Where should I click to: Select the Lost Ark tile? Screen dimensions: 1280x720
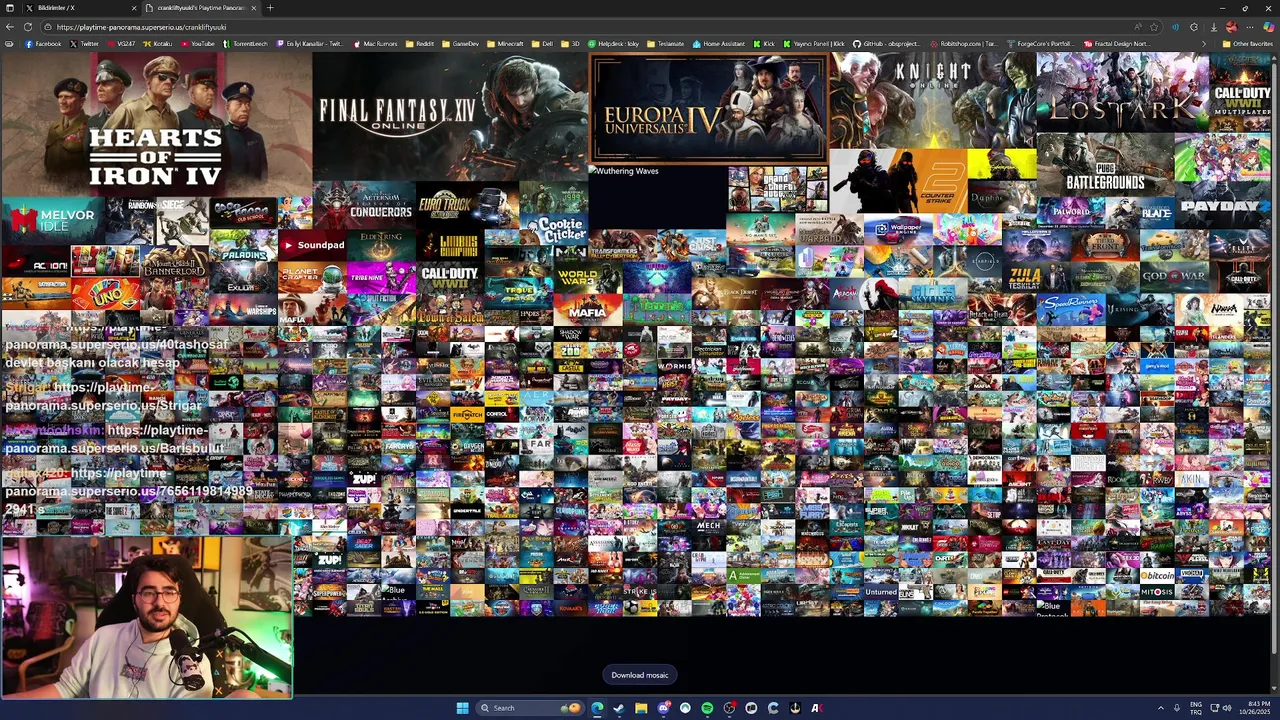click(x=1123, y=92)
